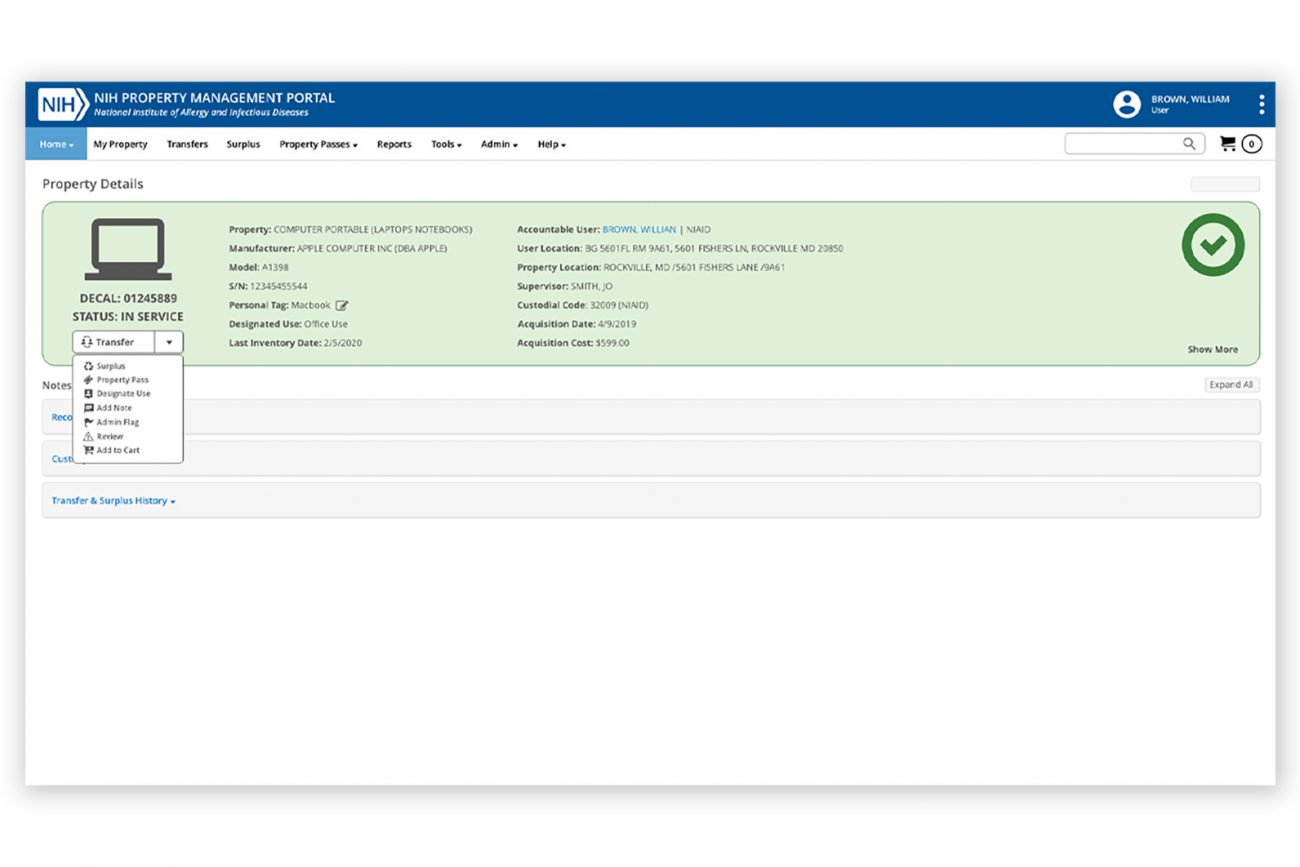Open the BROWN, WILLIAN accountable user link
This screenshot has height=867, width=1300.
[638, 230]
